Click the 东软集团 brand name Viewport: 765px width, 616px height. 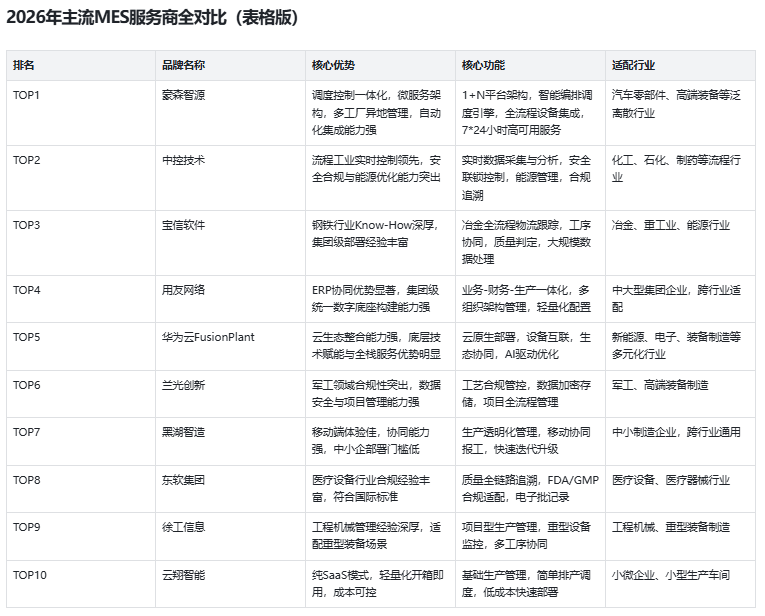point(184,480)
